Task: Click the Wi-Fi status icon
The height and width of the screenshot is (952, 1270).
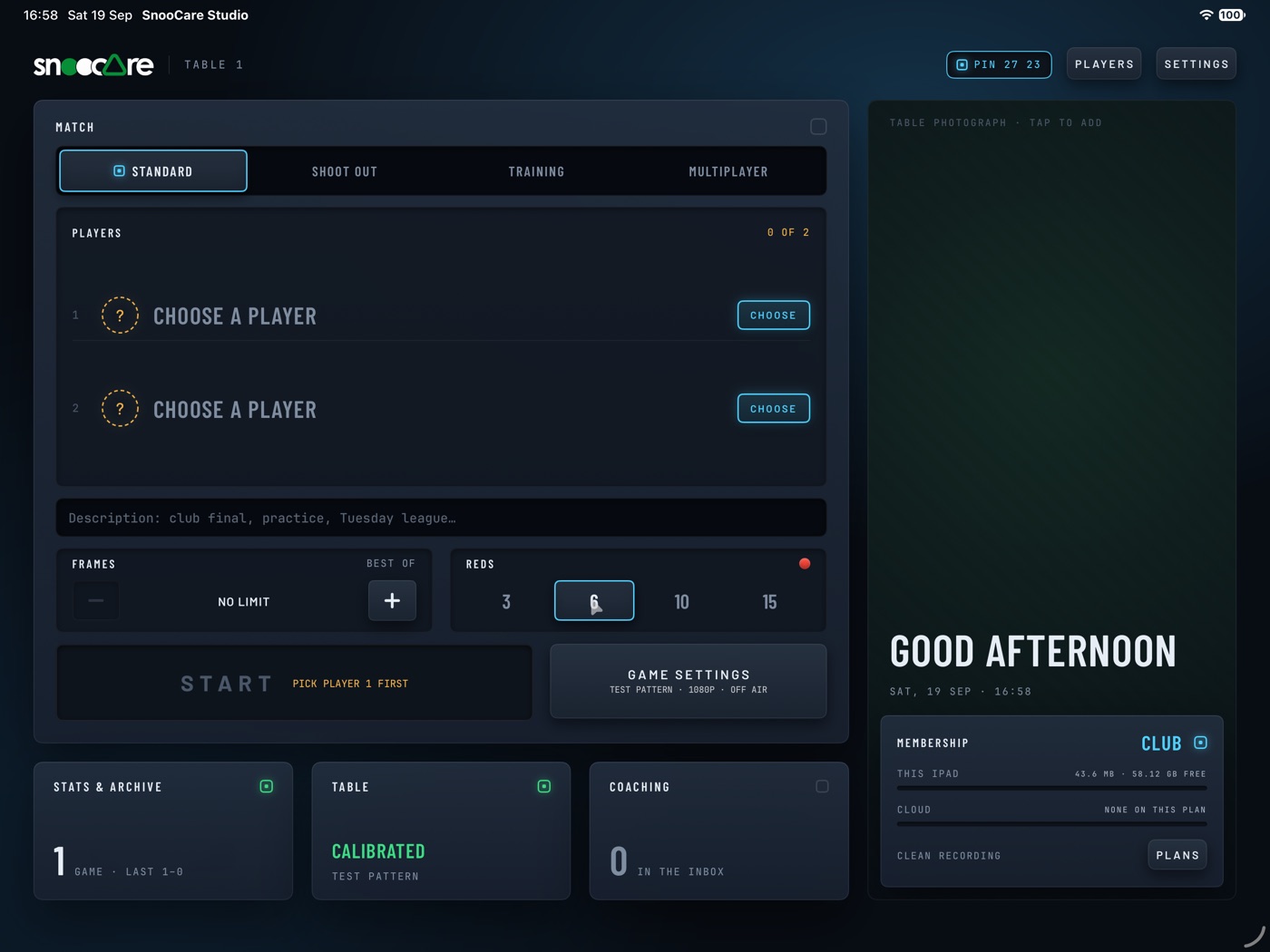Action: point(1206,15)
